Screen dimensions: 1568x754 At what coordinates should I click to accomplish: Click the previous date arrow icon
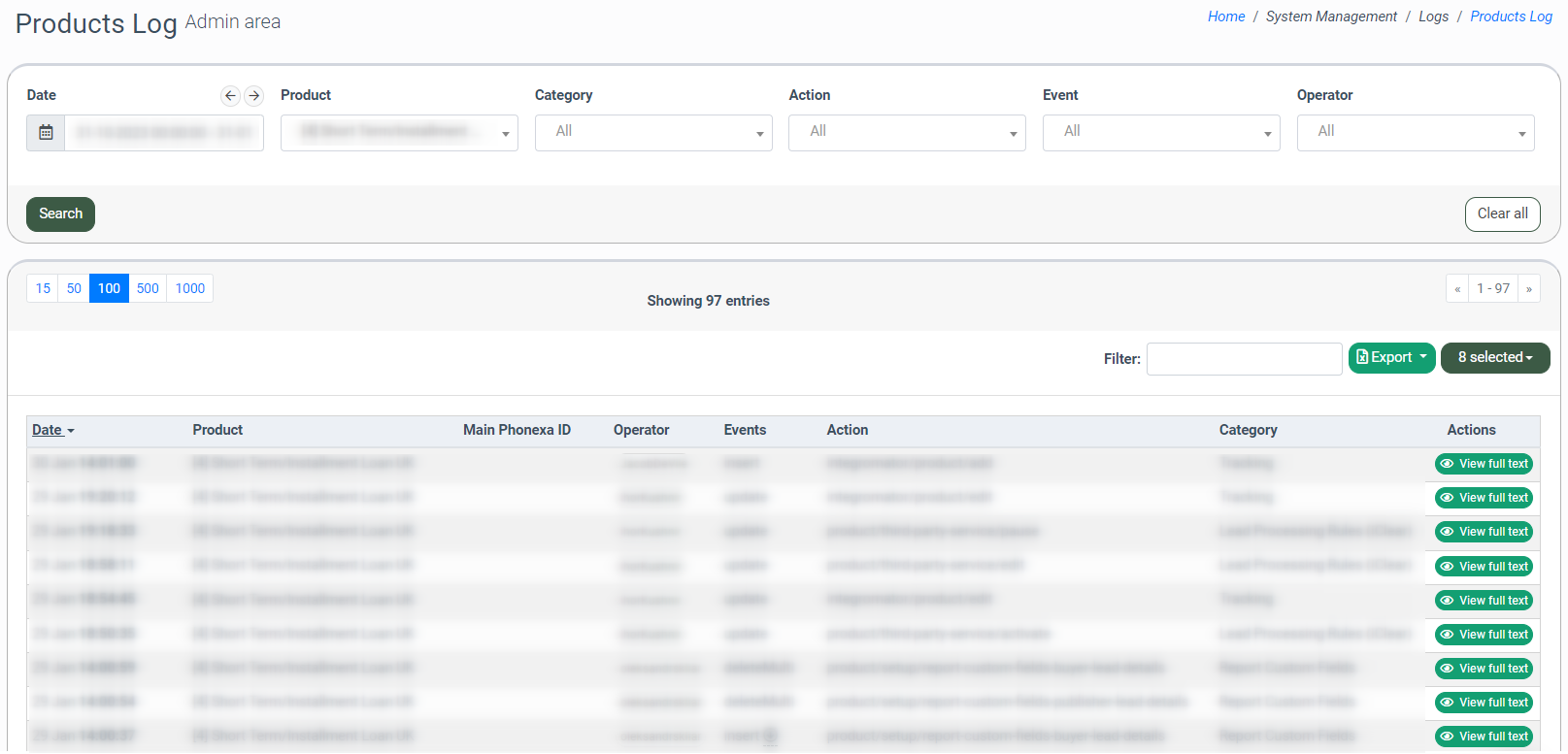(230, 95)
